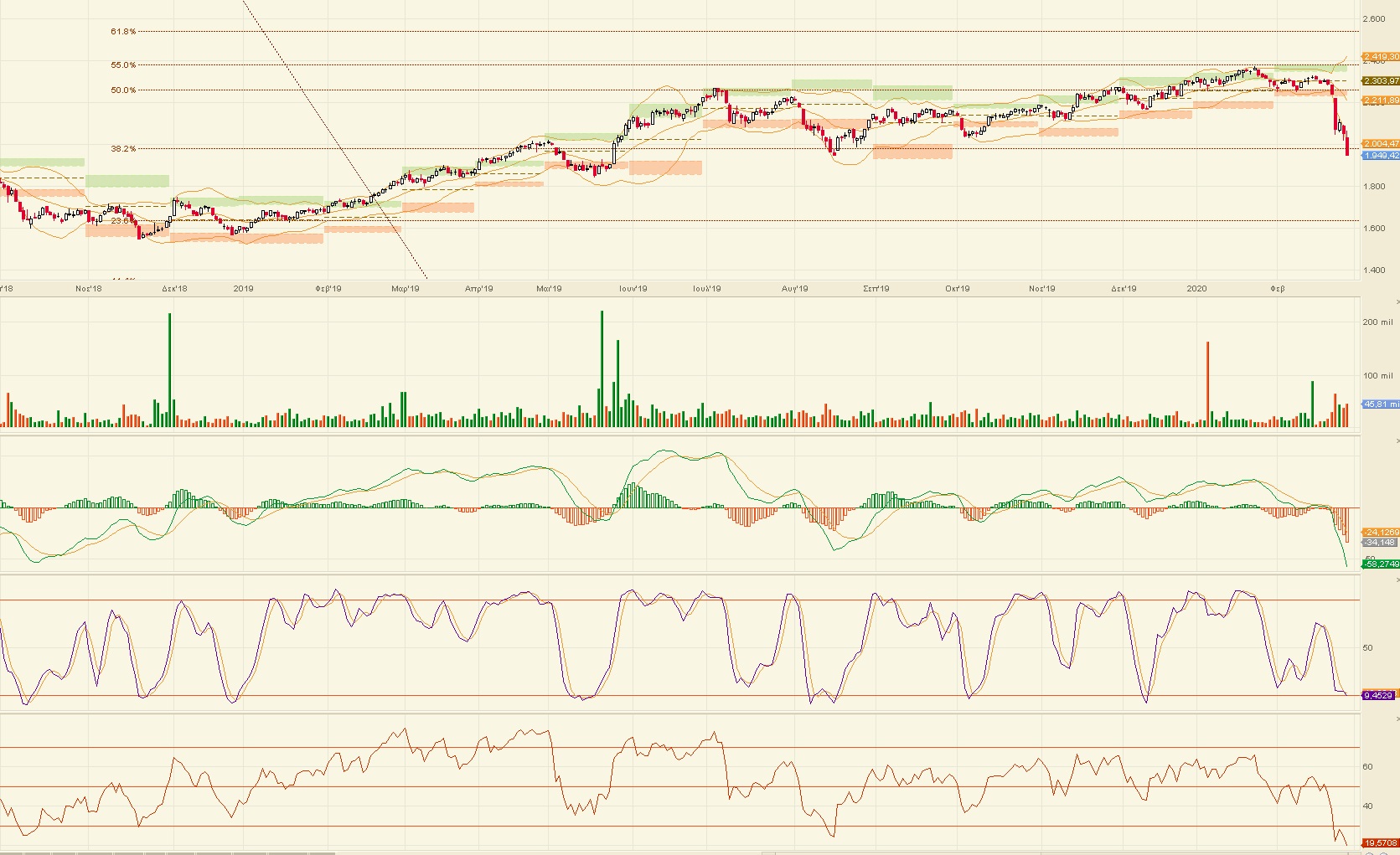This screenshot has height=855, width=1400.
Task: Click the 50.0% Fibonacci retracement label
Action: (x=123, y=90)
